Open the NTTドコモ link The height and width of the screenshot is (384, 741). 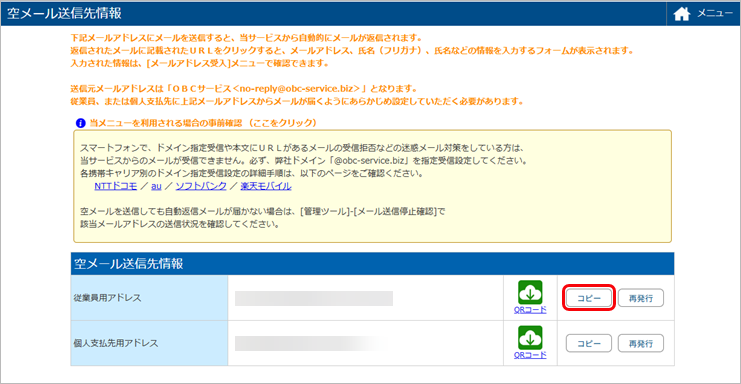click(x=115, y=186)
